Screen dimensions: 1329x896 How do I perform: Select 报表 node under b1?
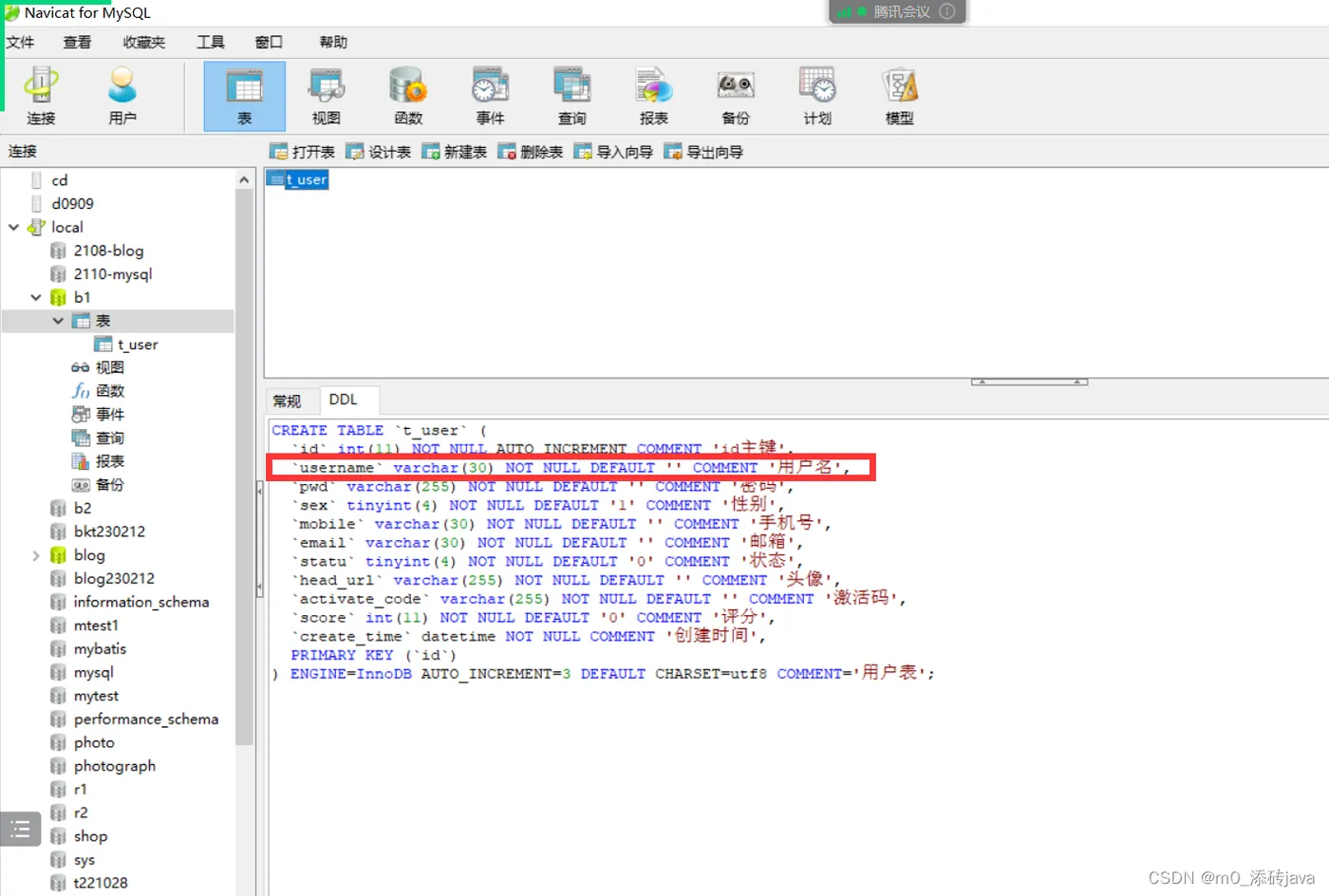pyautogui.click(x=98, y=461)
